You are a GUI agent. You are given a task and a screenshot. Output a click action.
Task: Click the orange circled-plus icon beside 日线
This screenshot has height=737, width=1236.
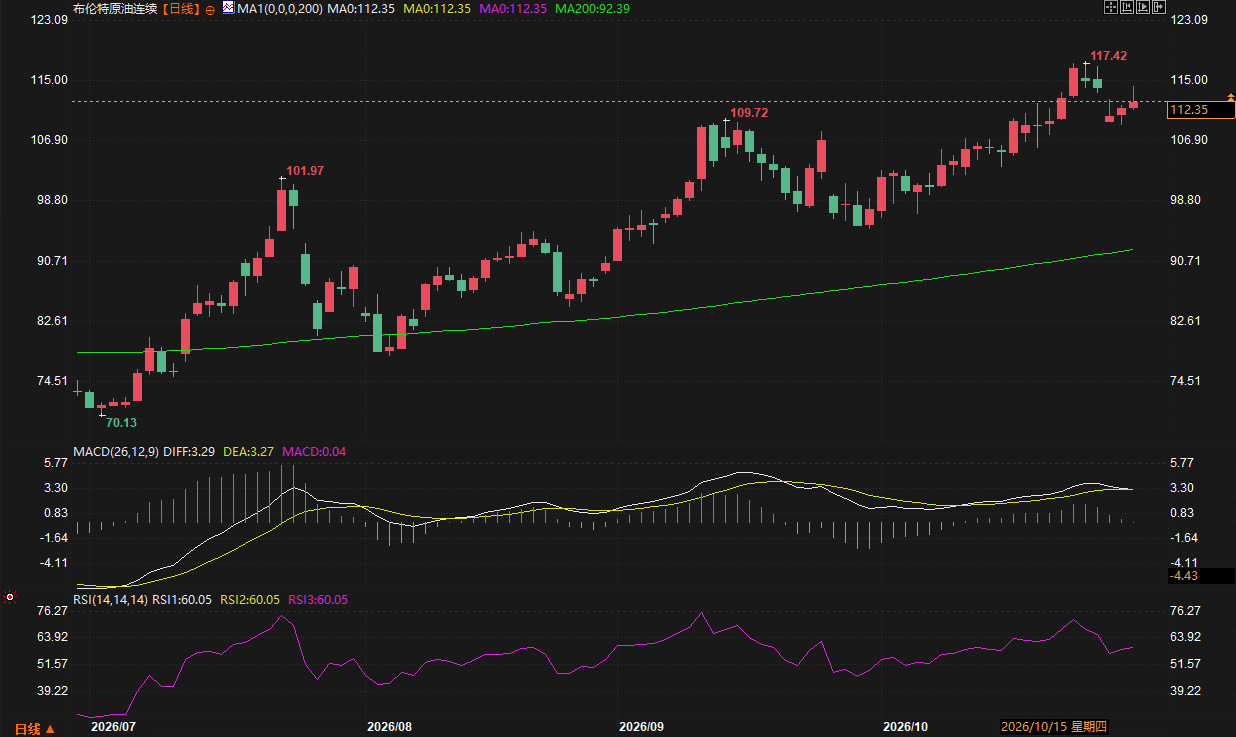(x=210, y=10)
